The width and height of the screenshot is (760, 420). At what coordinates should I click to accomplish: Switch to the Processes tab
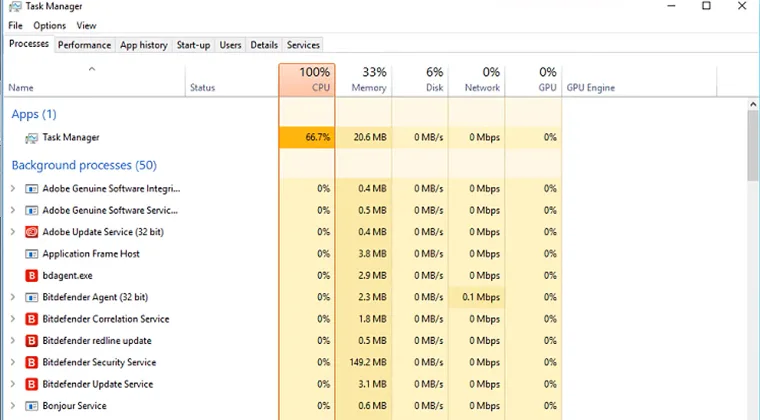click(x=29, y=44)
